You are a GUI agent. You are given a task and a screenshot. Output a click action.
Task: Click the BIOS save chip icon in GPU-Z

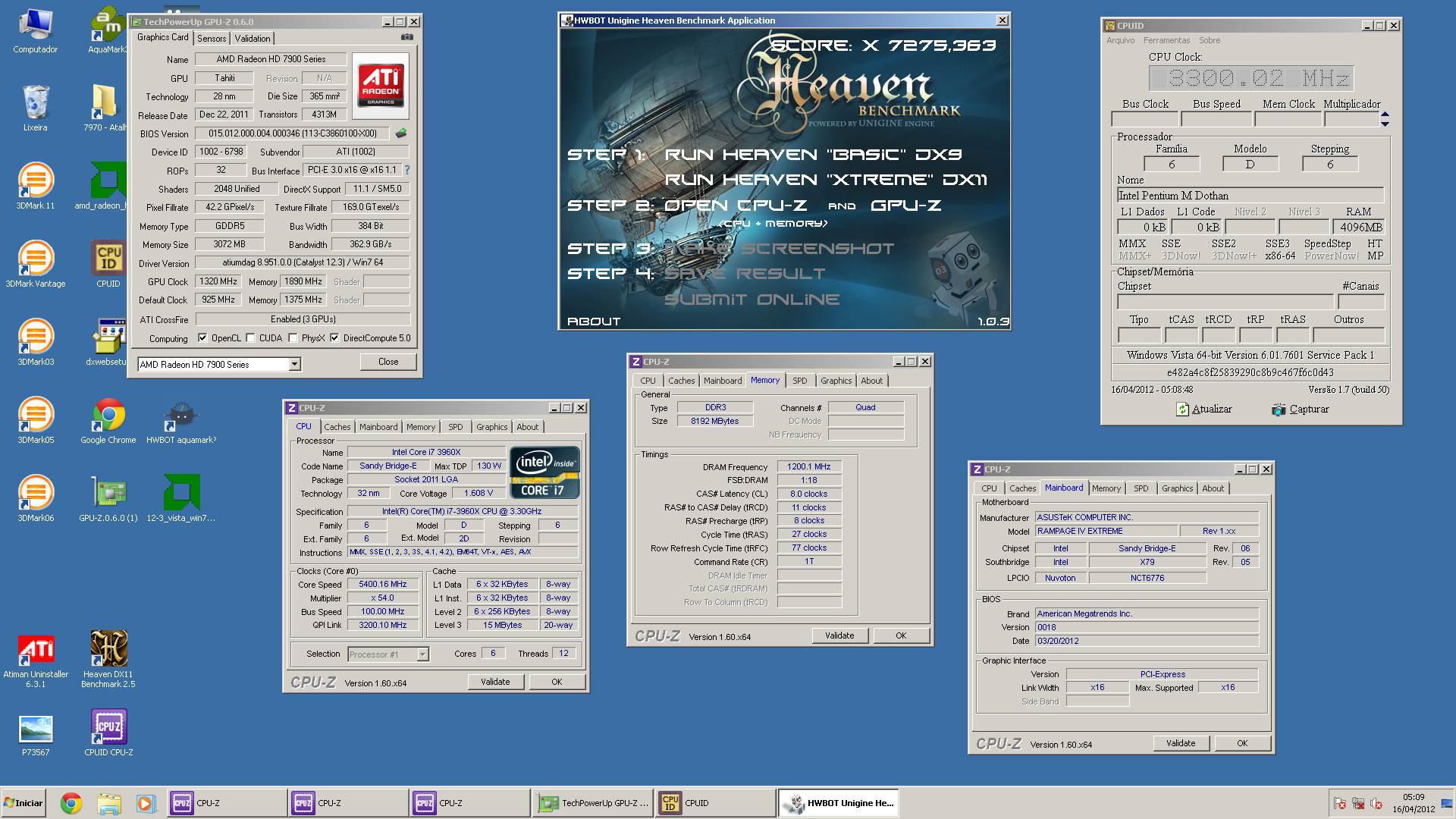pos(401,133)
